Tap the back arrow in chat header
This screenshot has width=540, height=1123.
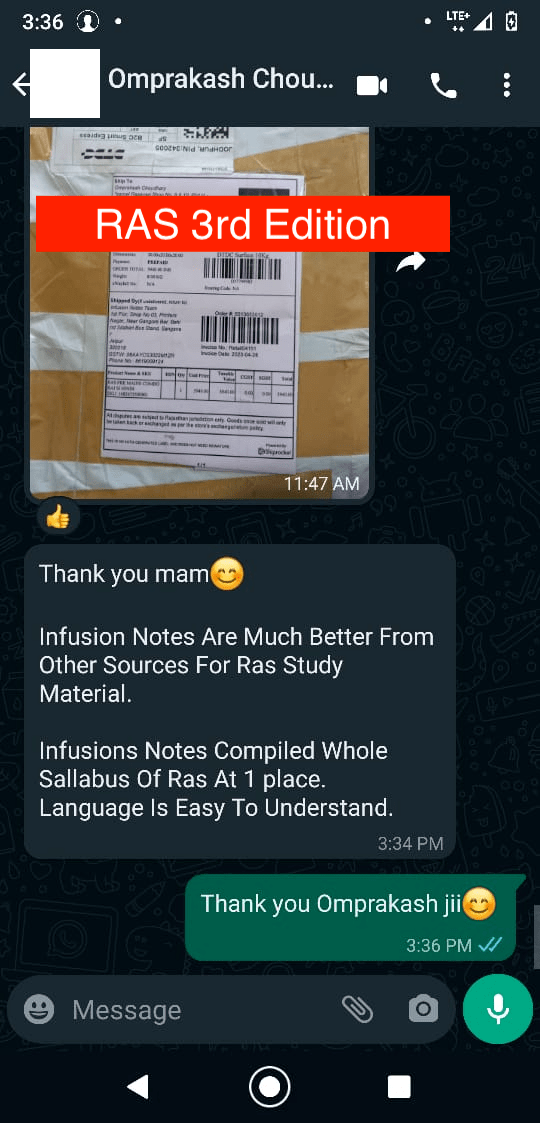pos(20,85)
